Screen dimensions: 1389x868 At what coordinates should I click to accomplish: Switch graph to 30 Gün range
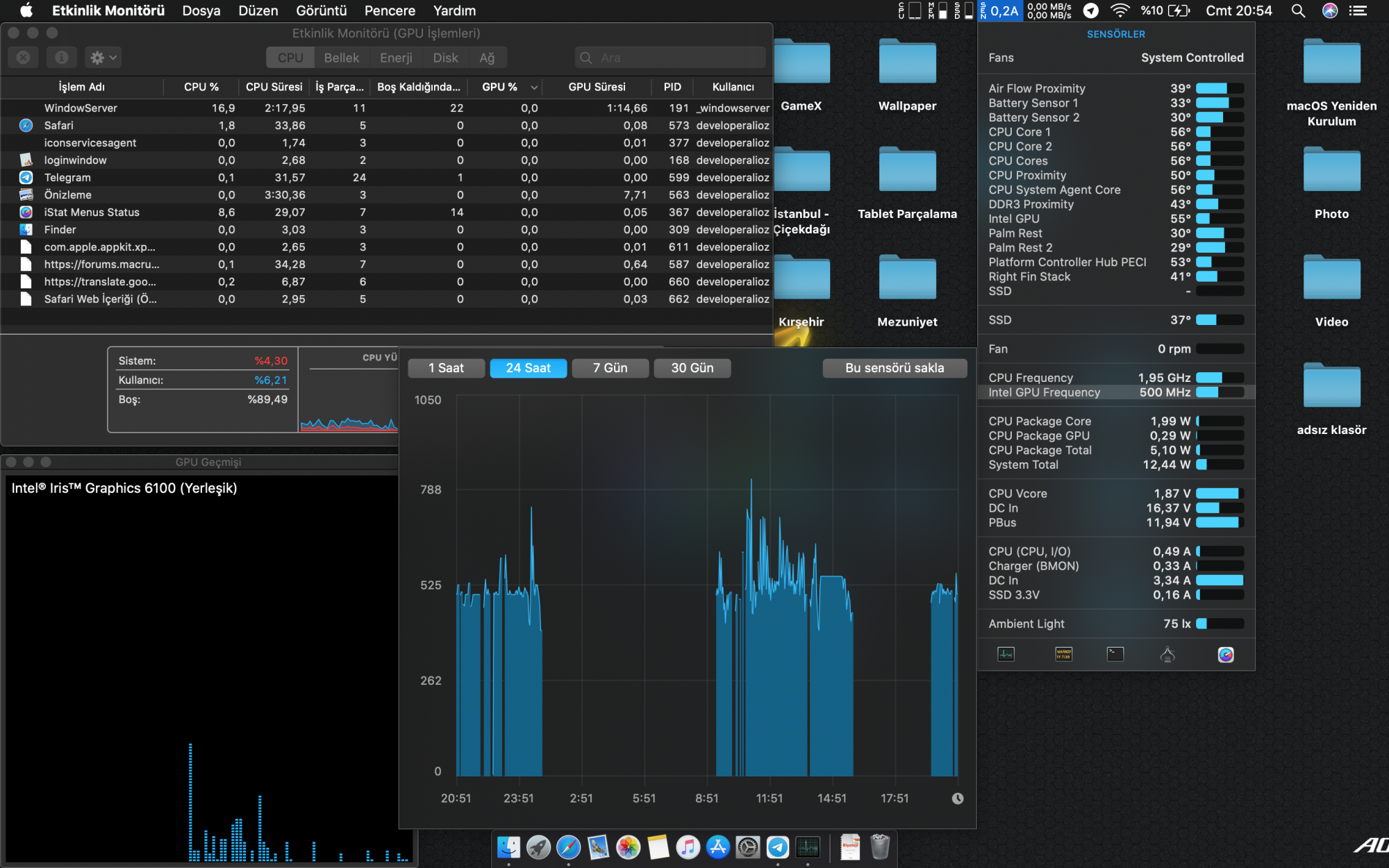pyautogui.click(x=692, y=368)
